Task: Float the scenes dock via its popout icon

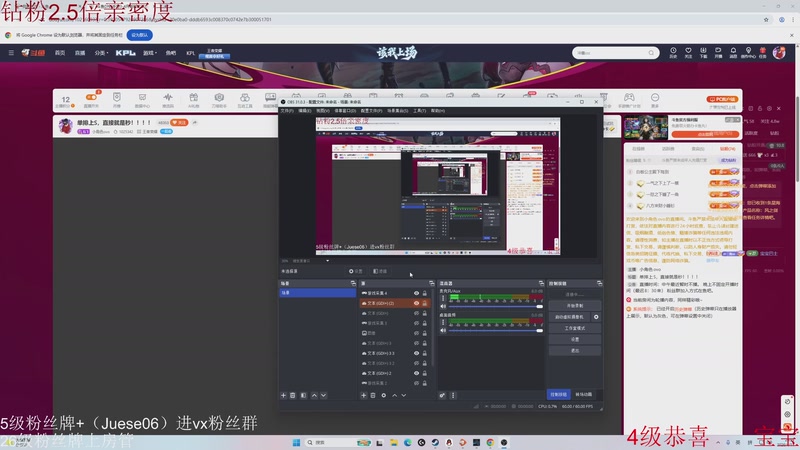Action: coord(353,283)
